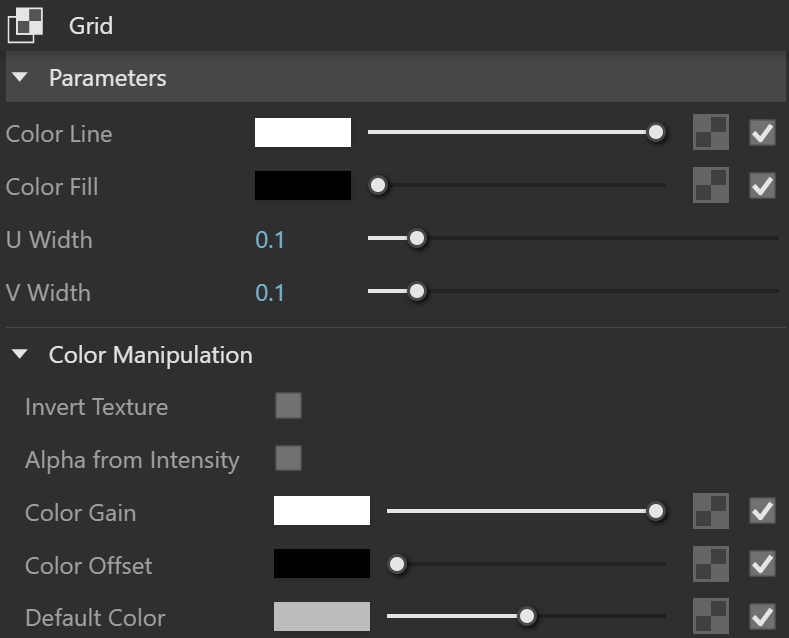The image size is (789, 638).
Task: Enable Alpha from Intensity checkbox
Action: point(288,458)
